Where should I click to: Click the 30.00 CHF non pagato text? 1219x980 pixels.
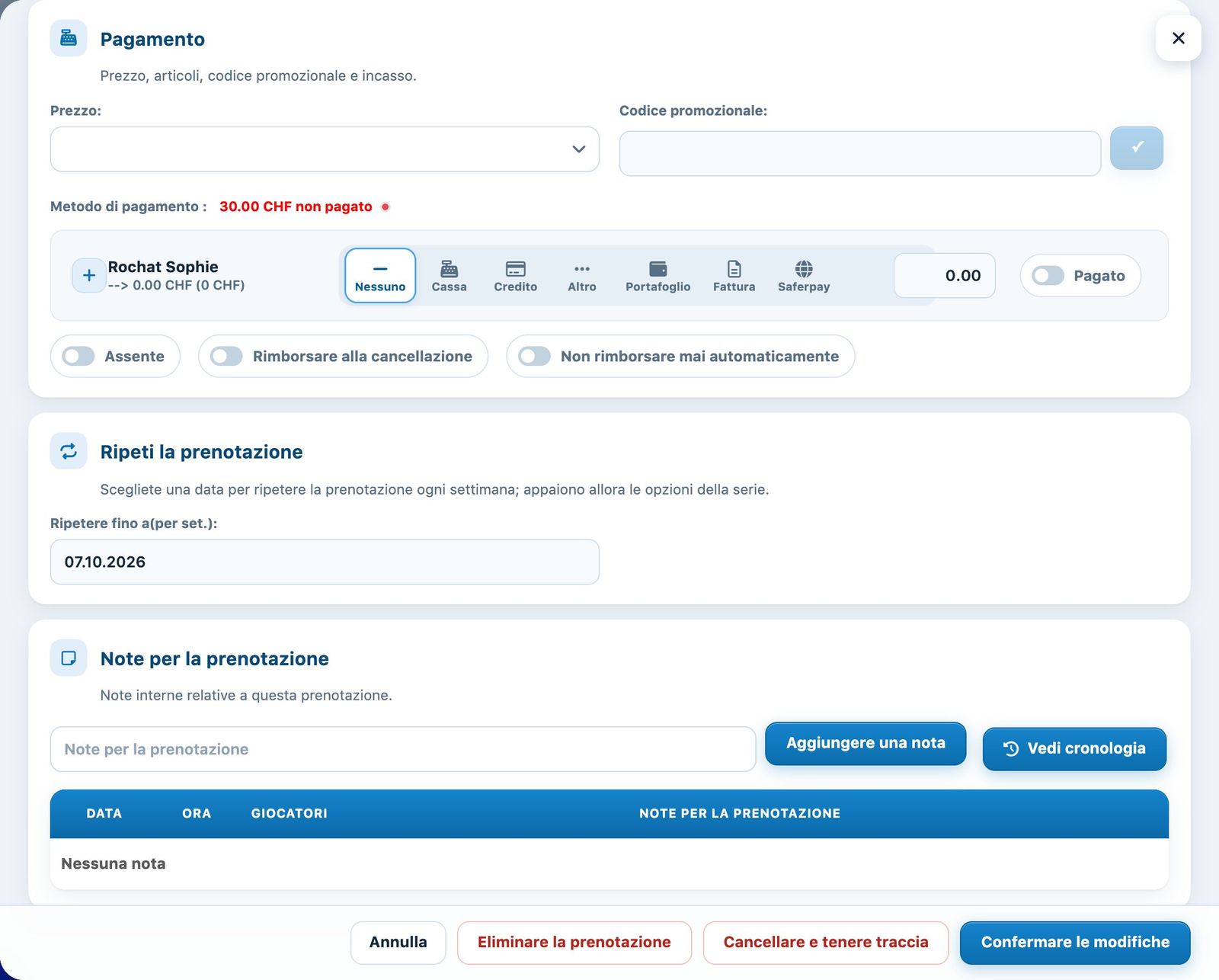296,207
